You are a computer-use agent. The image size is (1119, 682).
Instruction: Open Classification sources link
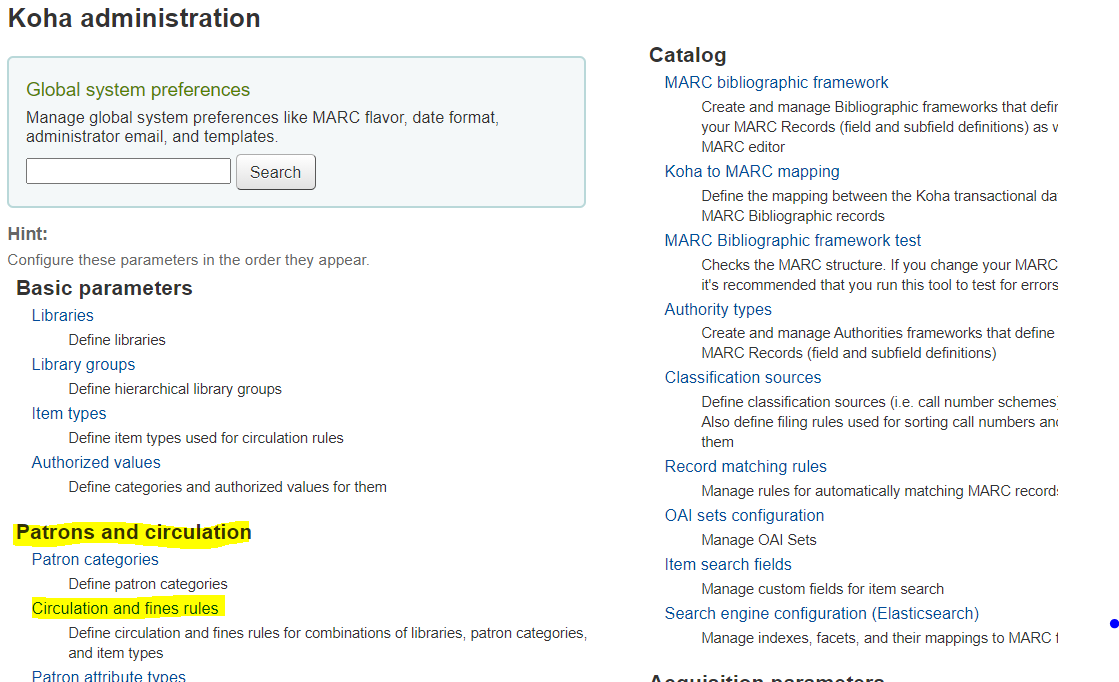[x=742, y=377]
